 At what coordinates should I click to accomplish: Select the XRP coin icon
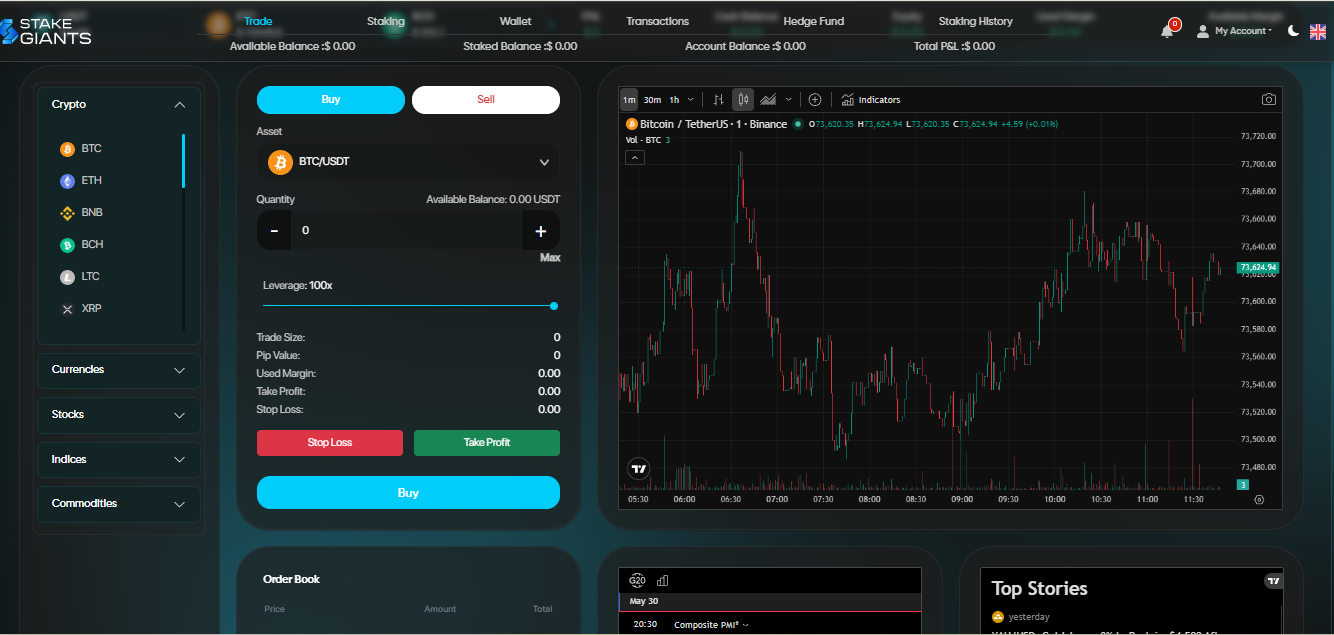(x=68, y=309)
